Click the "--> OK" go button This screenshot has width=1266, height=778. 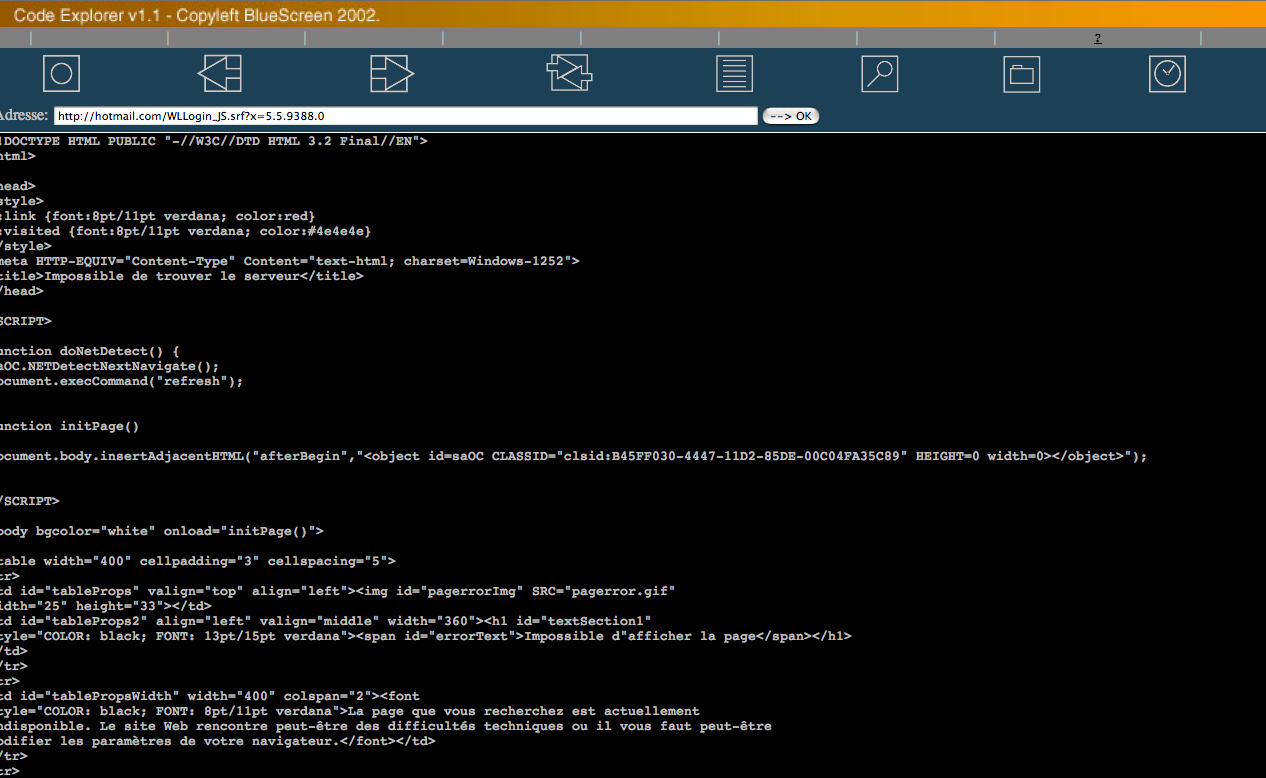point(790,116)
